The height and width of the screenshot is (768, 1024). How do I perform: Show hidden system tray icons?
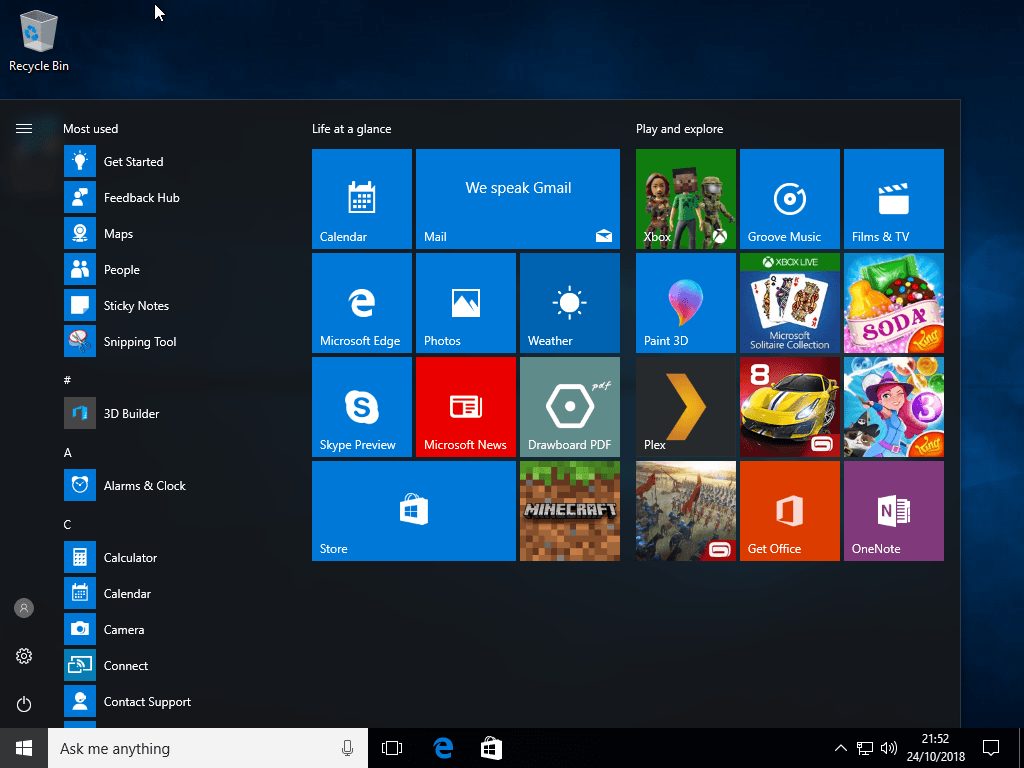tap(840, 748)
